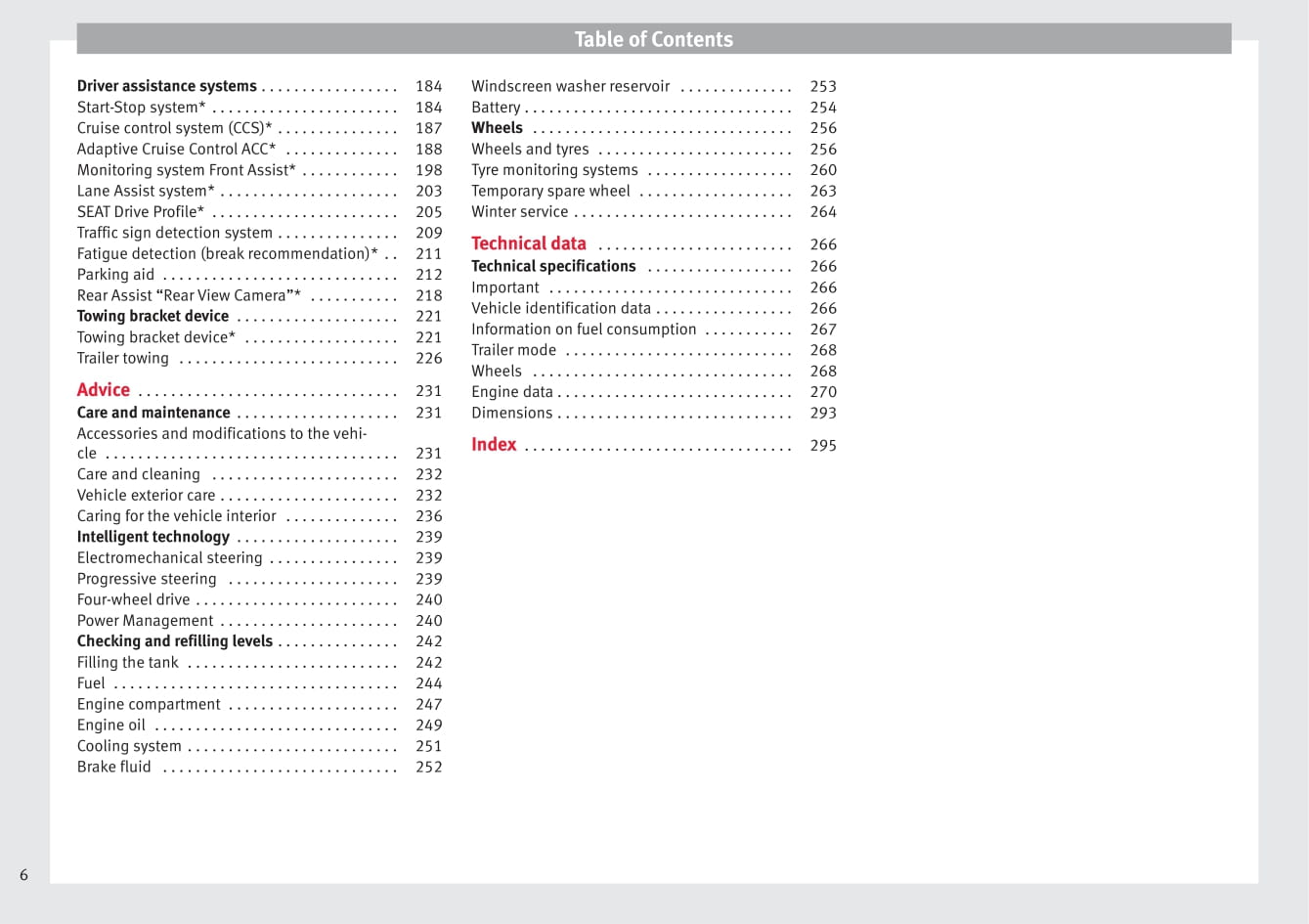
Task: Click the red Technical data heading
Action: point(528,243)
